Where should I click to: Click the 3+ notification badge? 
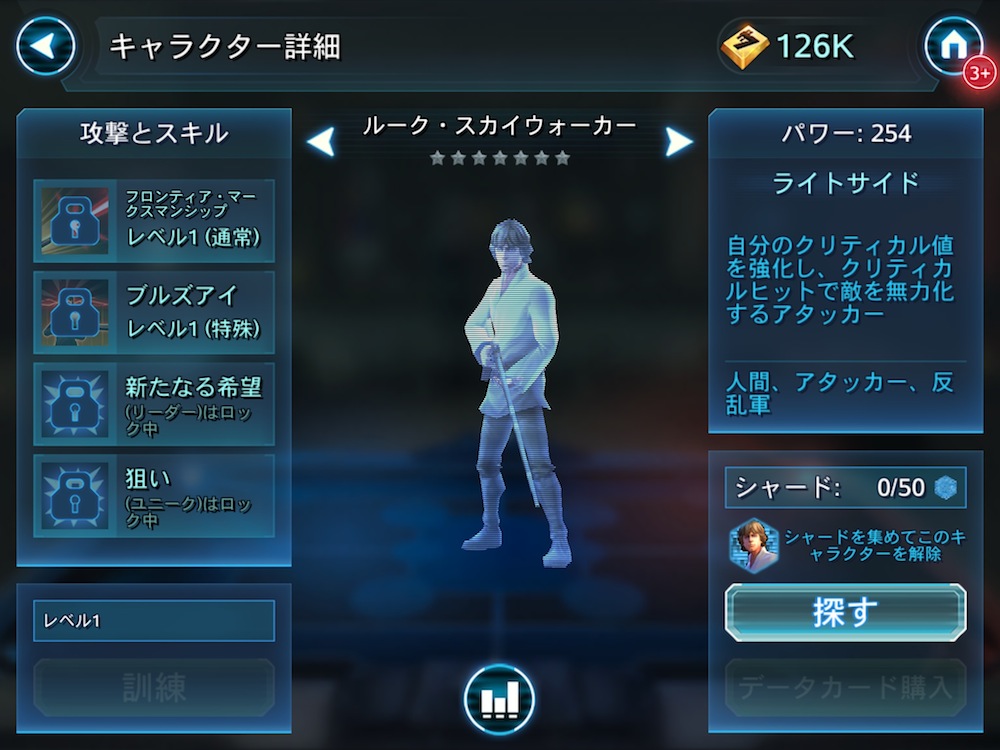point(980,73)
